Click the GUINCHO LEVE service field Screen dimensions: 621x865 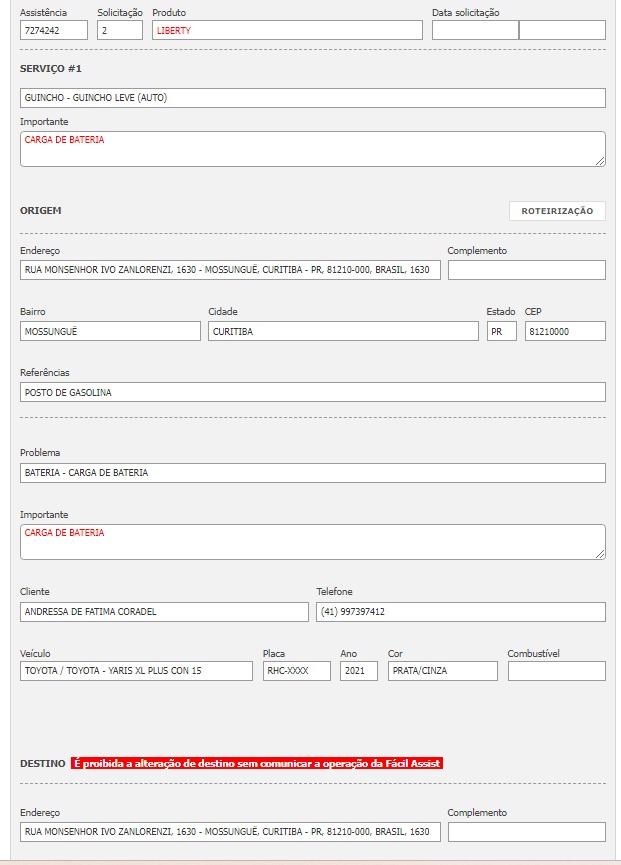coord(312,98)
